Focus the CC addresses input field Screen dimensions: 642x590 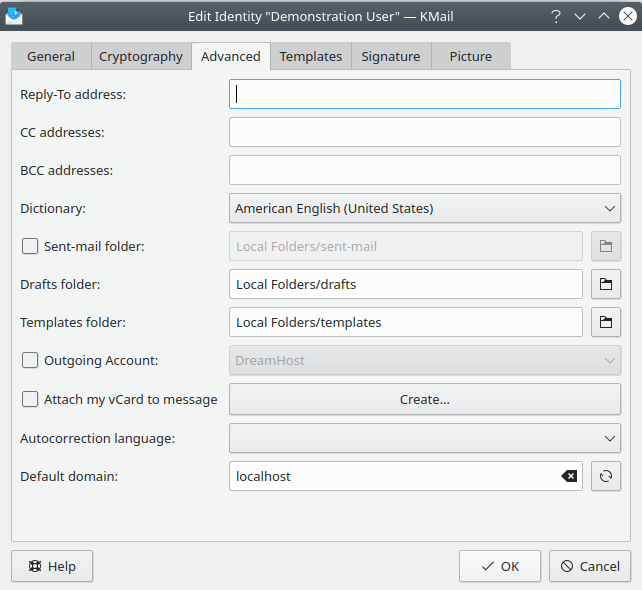point(424,132)
